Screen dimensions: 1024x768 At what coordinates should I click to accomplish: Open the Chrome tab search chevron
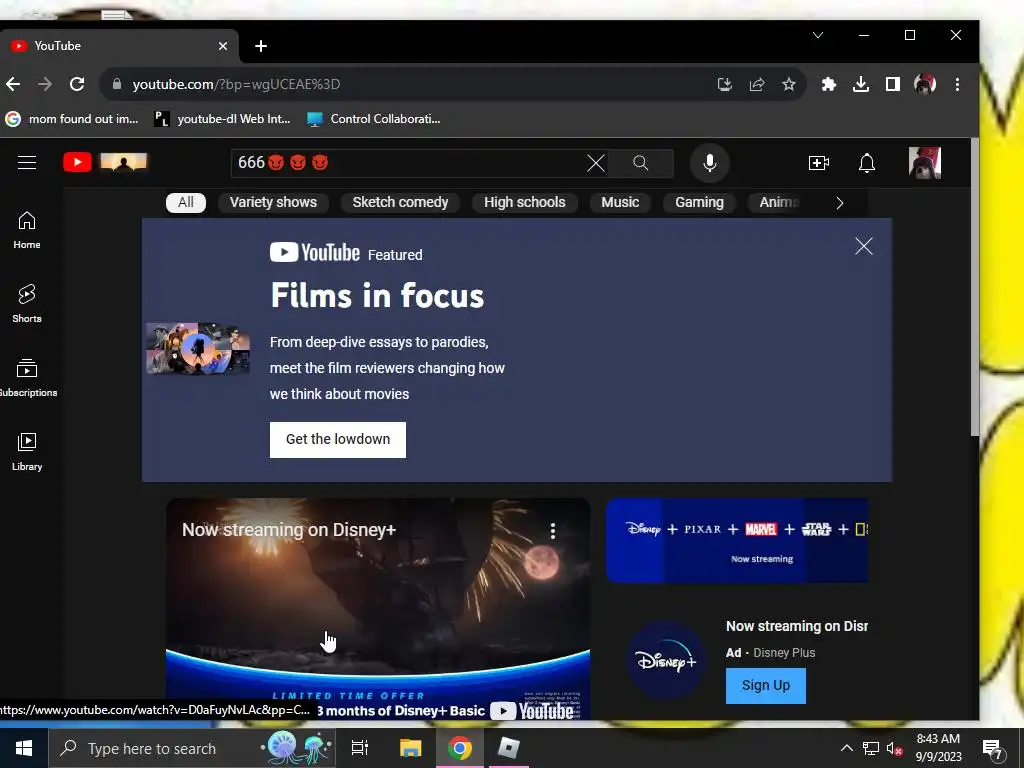(x=818, y=35)
